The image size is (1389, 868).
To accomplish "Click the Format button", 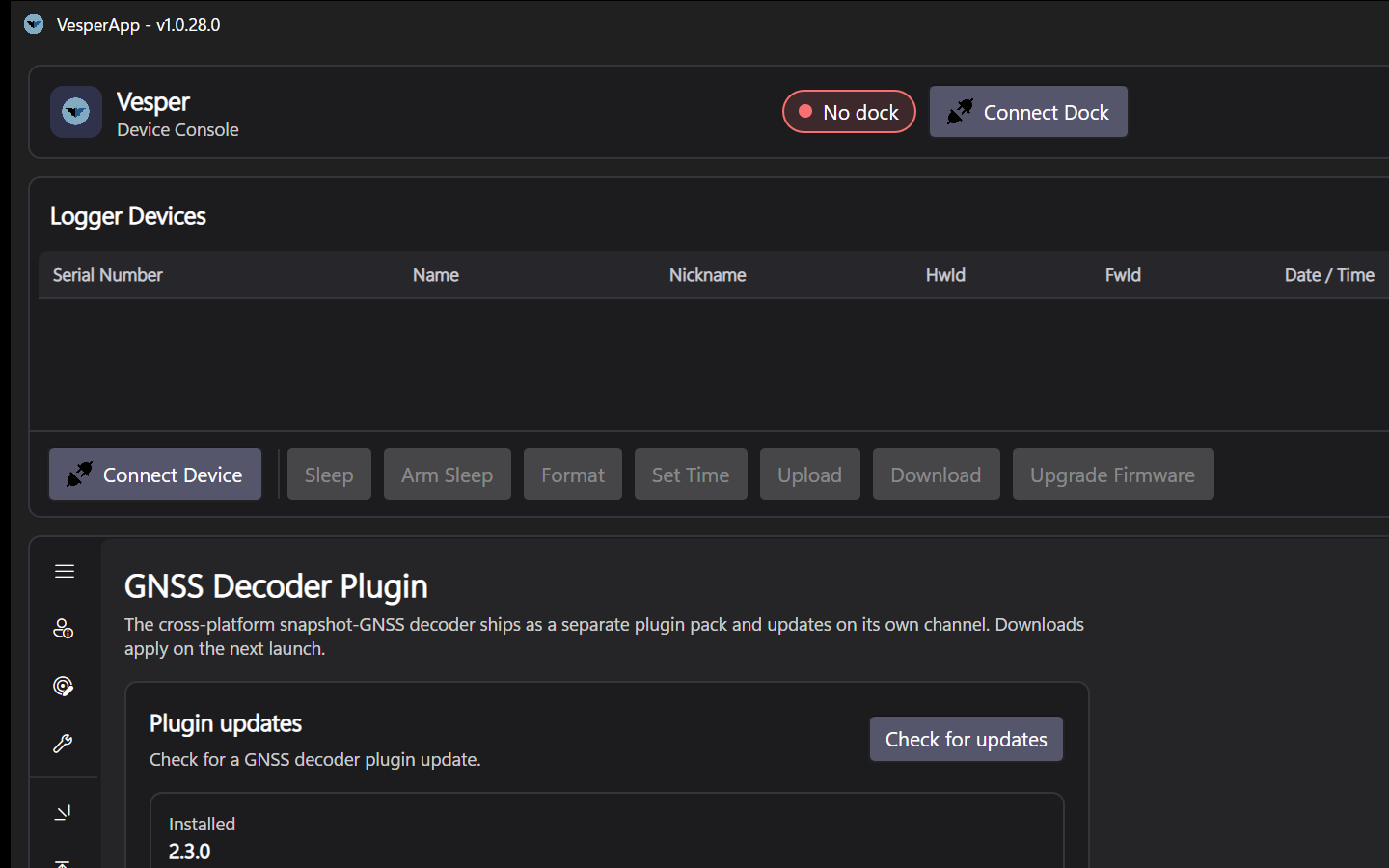I will click(x=573, y=475).
